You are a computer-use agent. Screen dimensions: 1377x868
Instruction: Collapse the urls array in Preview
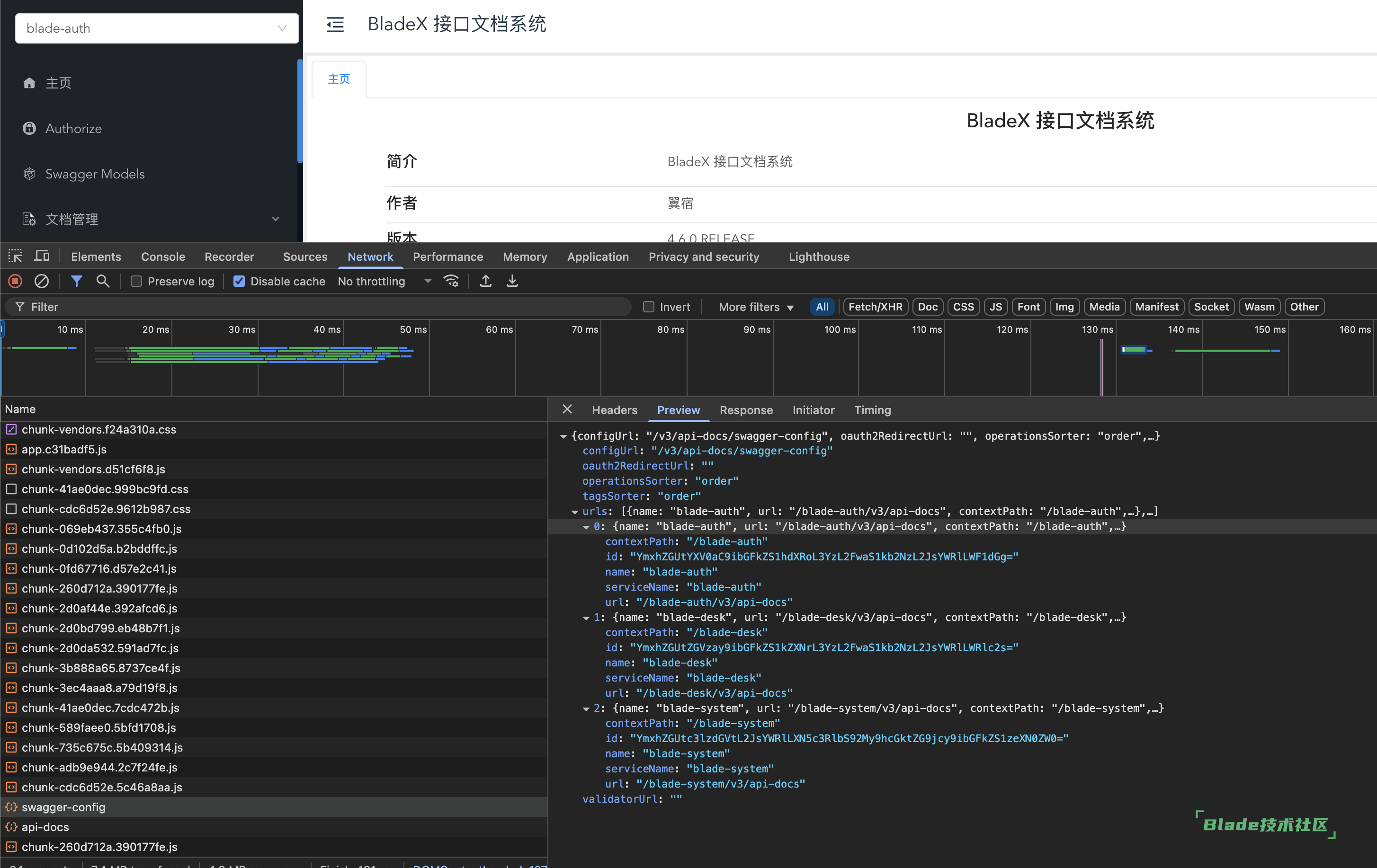tap(575, 512)
